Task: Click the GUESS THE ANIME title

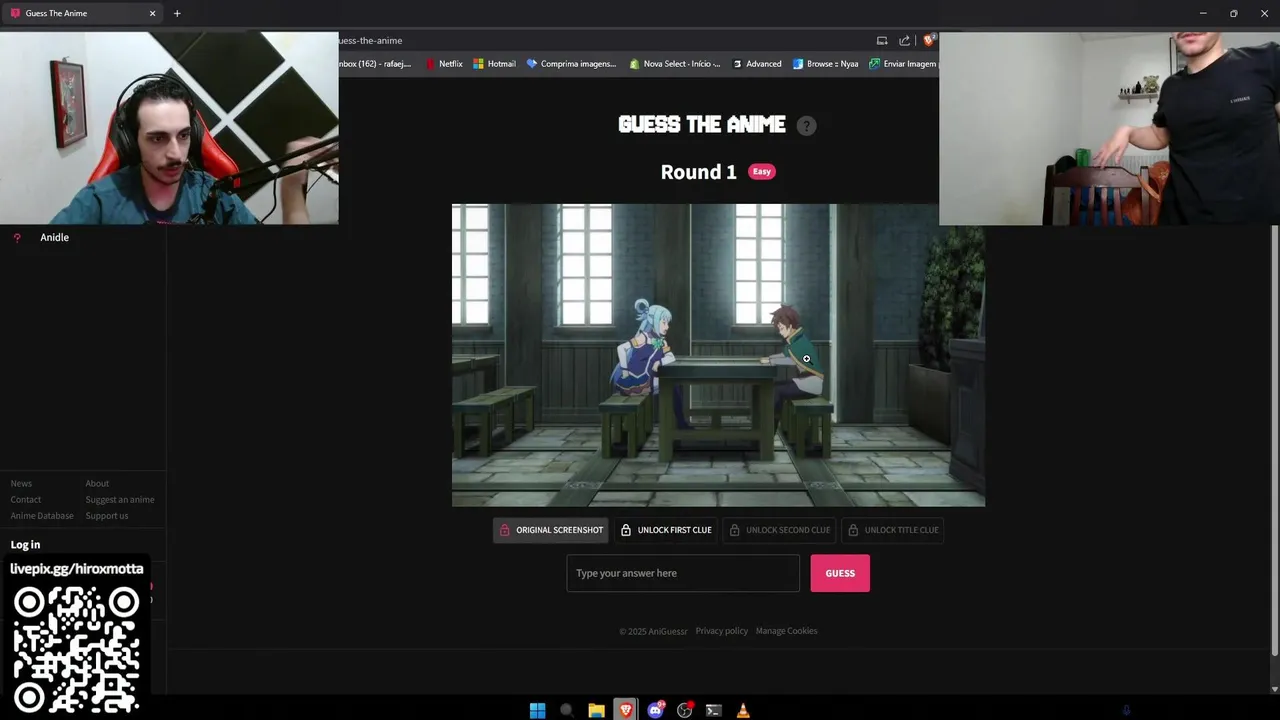Action: click(702, 125)
